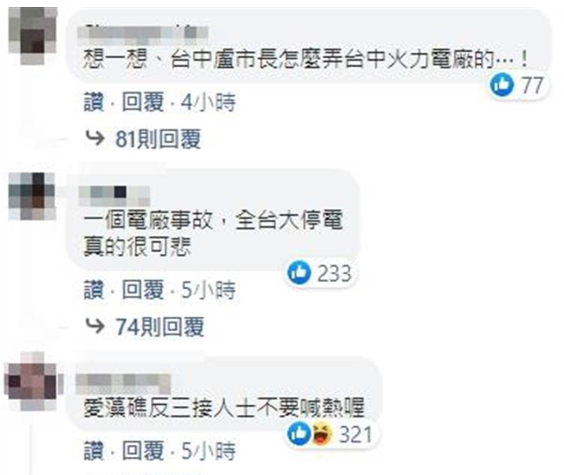
Task: Like the 全台大停電 comment
Action: (94, 290)
